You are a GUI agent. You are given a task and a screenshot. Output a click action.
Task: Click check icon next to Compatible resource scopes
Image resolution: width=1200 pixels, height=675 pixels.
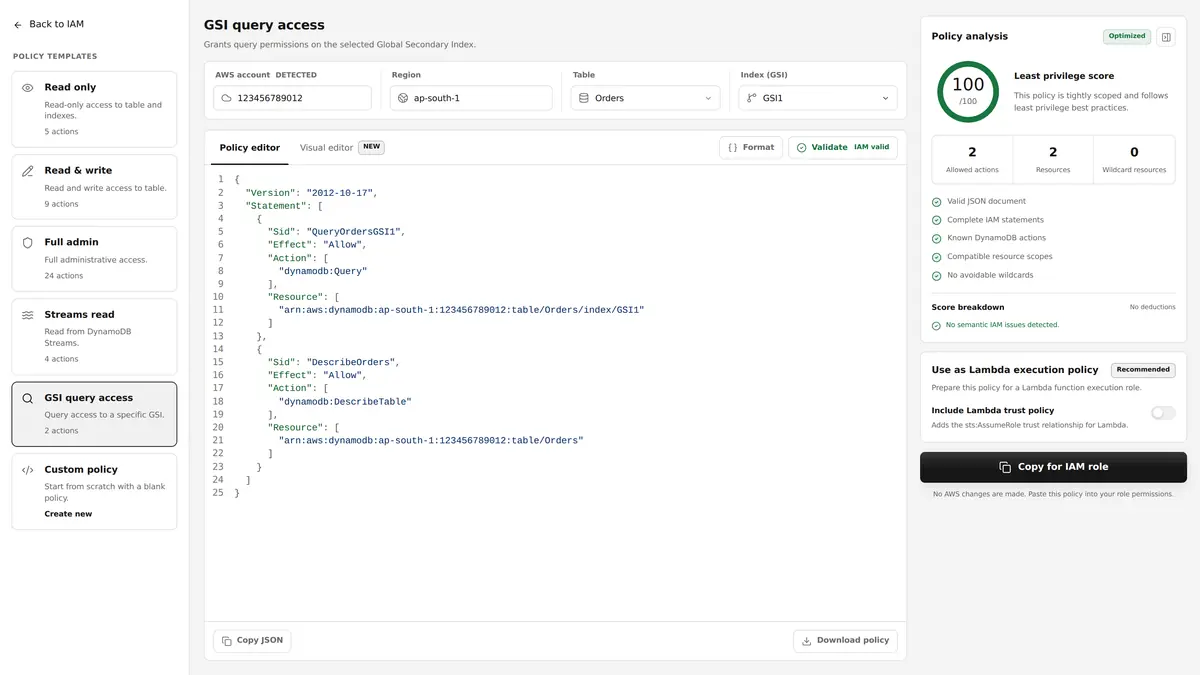pyautogui.click(x=937, y=257)
